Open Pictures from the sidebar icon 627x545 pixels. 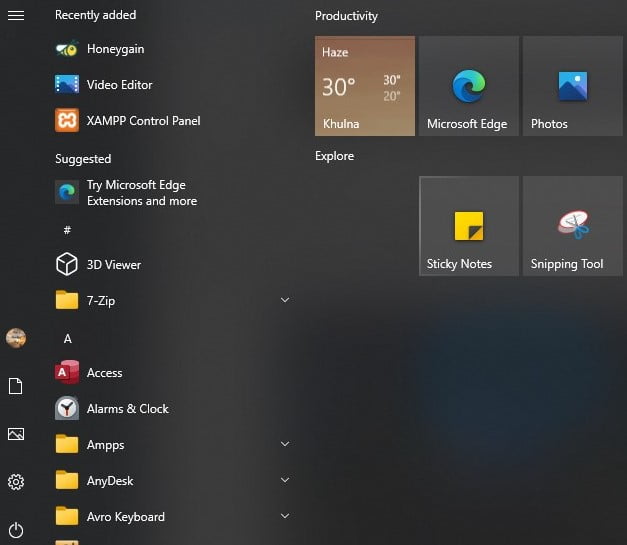pyautogui.click(x=16, y=434)
